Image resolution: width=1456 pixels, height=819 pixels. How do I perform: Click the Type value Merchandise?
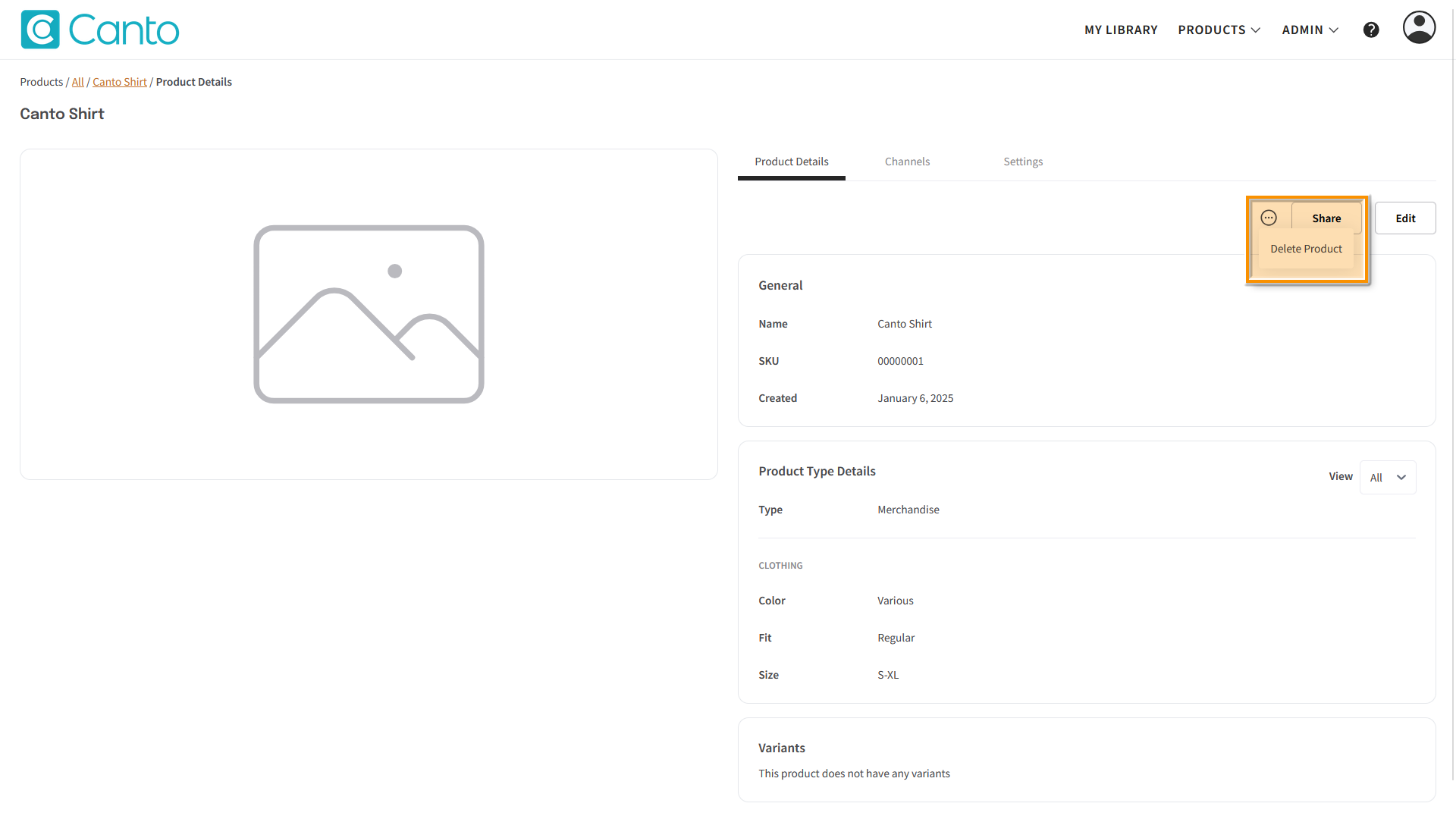tap(908, 510)
